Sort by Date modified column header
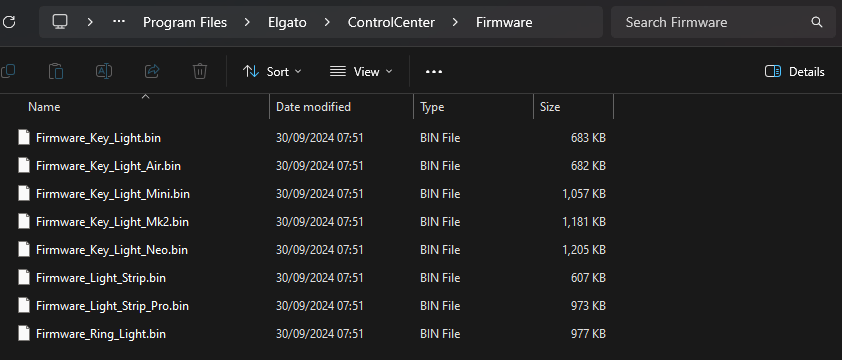842x360 pixels. tap(313, 107)
